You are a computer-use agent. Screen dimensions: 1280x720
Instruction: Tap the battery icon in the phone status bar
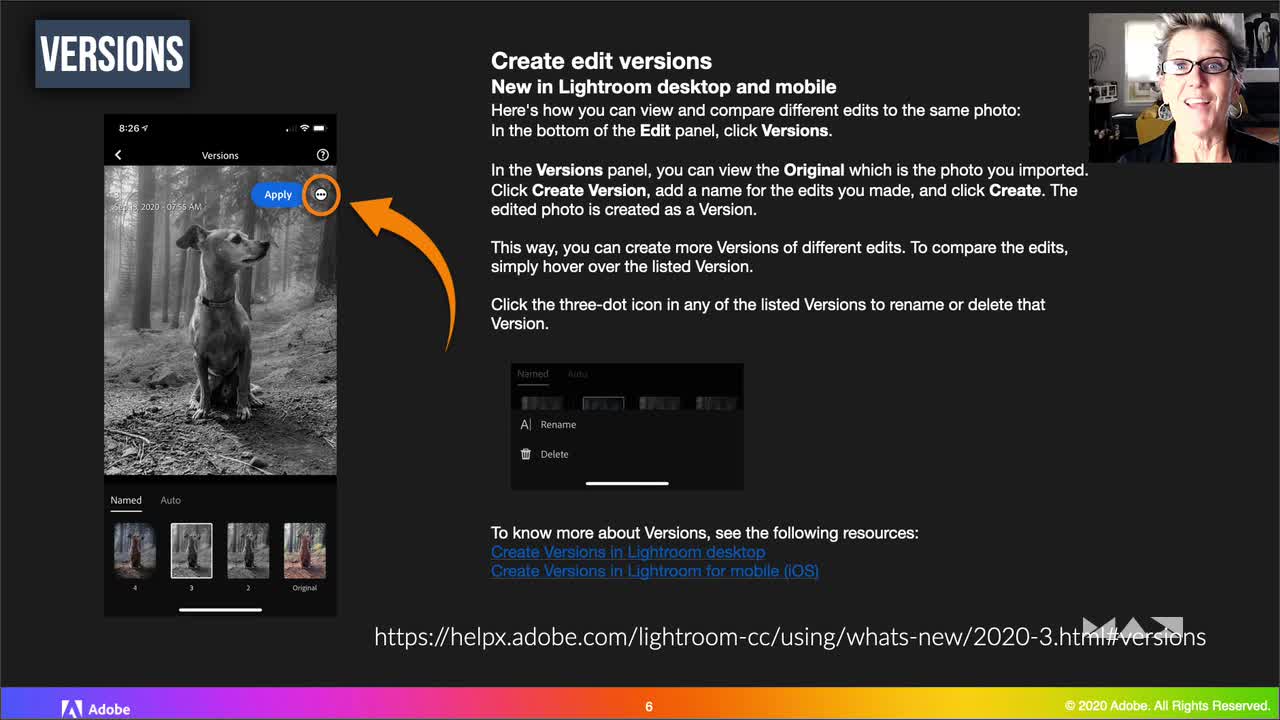[x=320, y=128]
